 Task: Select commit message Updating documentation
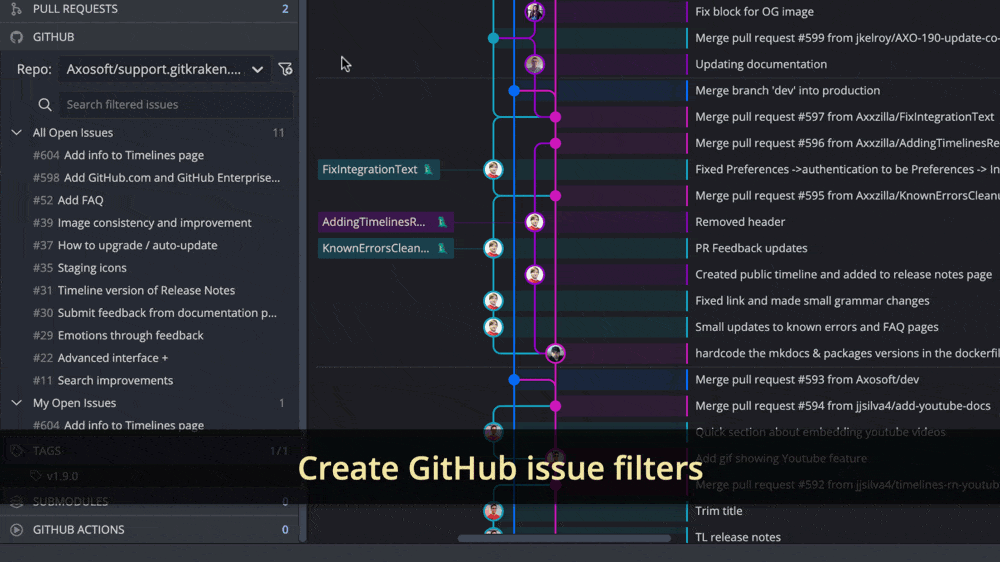point(761,64)
